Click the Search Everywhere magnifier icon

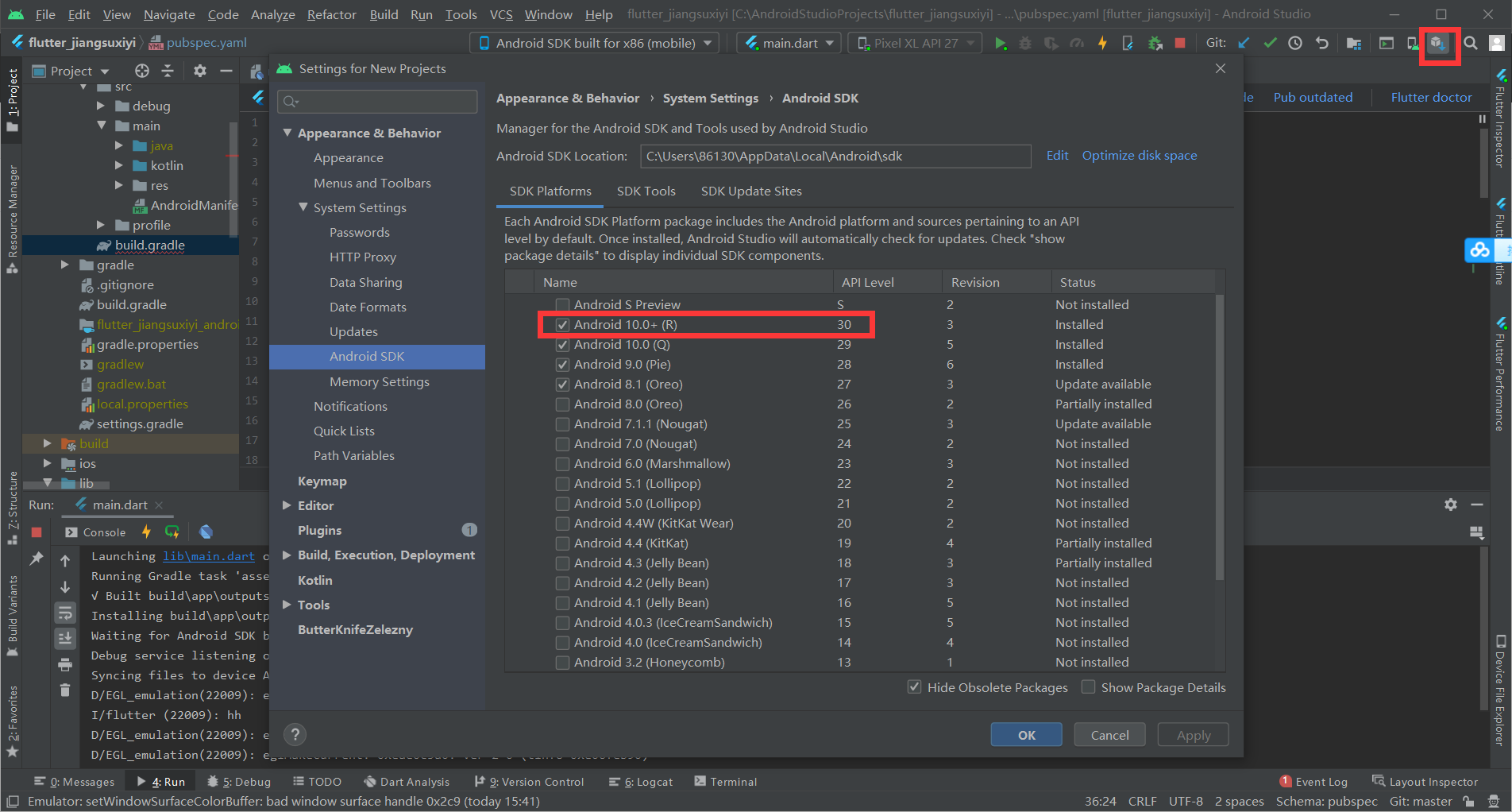coord(1471,43)
